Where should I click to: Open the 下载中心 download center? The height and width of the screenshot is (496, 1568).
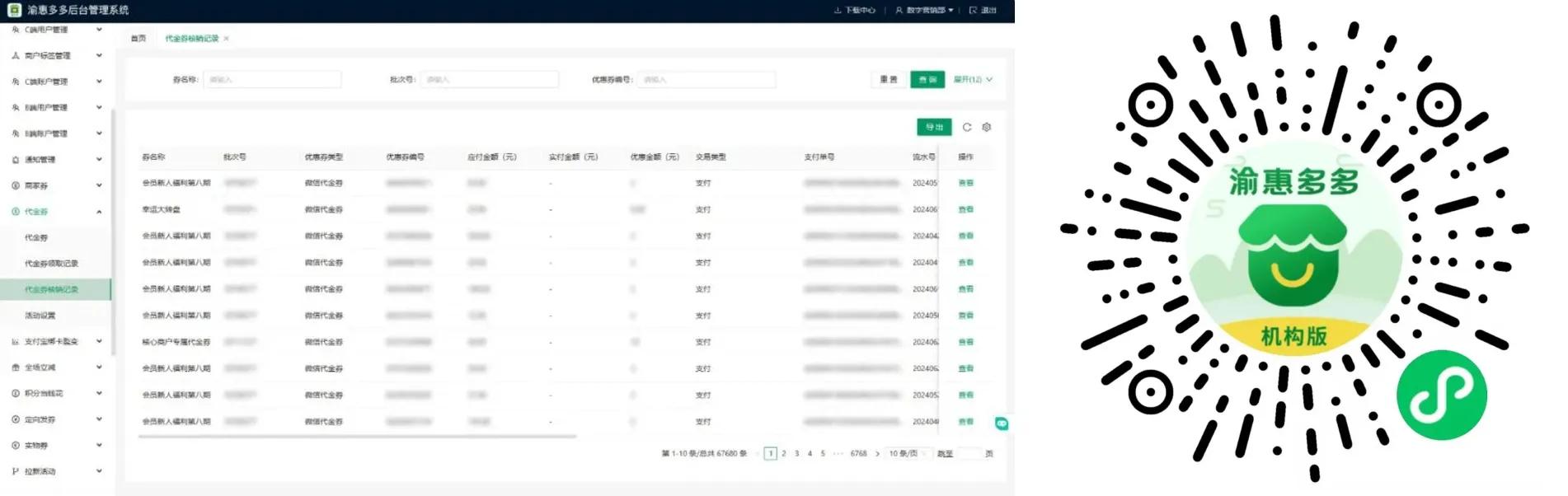(855, 10)
